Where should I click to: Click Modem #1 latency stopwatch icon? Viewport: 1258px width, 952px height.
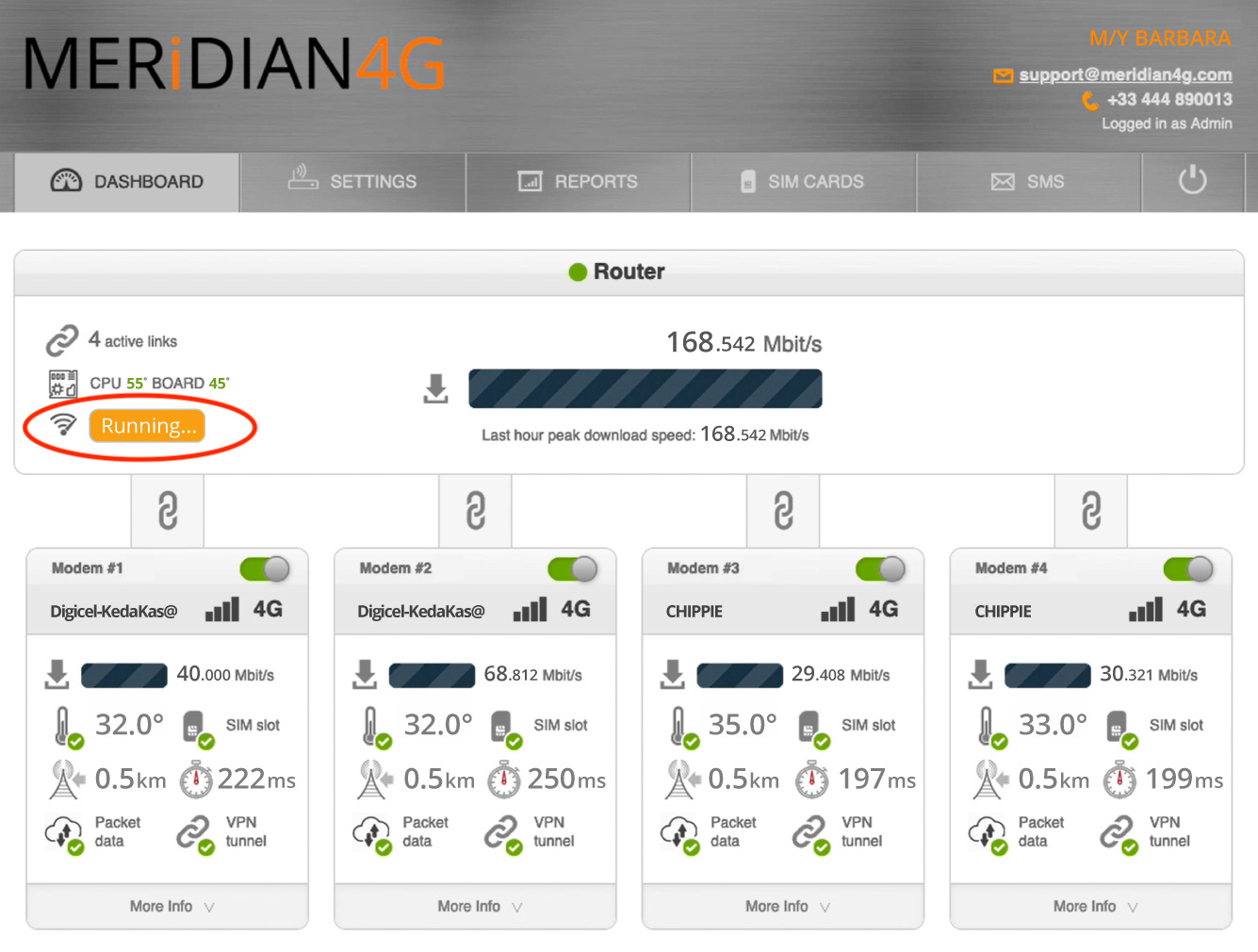click(x=196, y=780)
